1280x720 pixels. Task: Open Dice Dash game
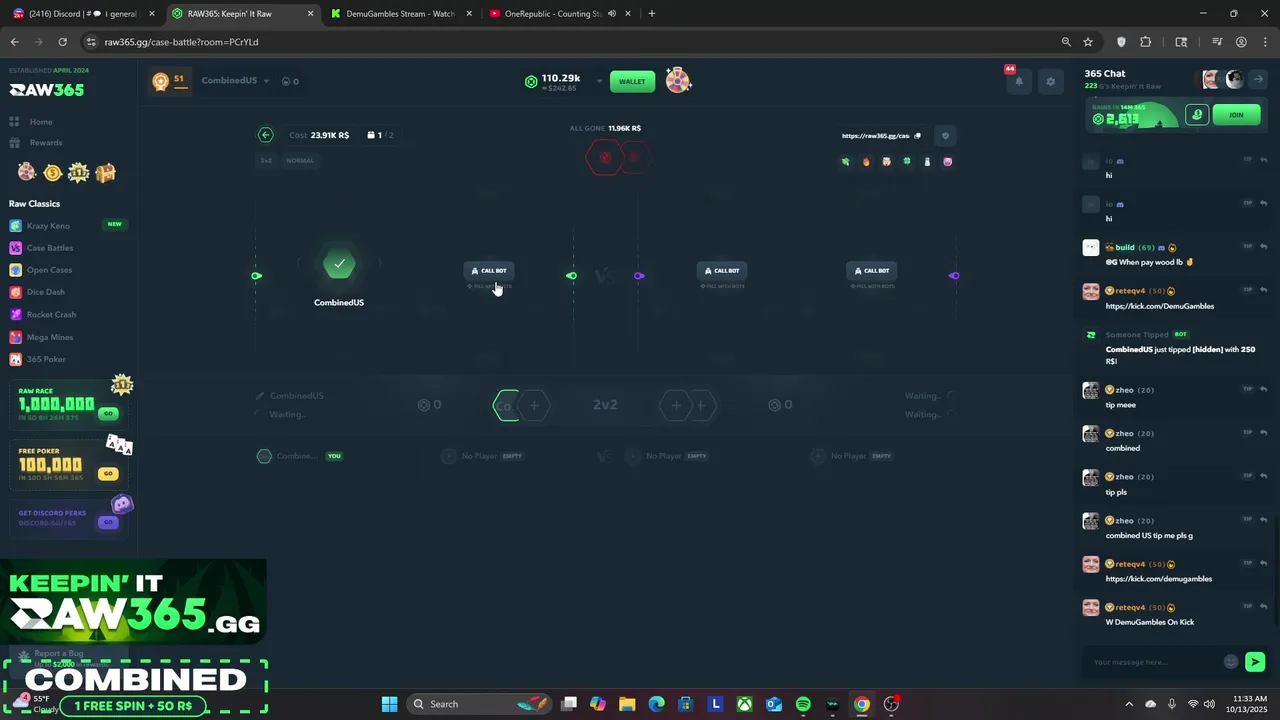pyautogui.click(x=45, y=292)
